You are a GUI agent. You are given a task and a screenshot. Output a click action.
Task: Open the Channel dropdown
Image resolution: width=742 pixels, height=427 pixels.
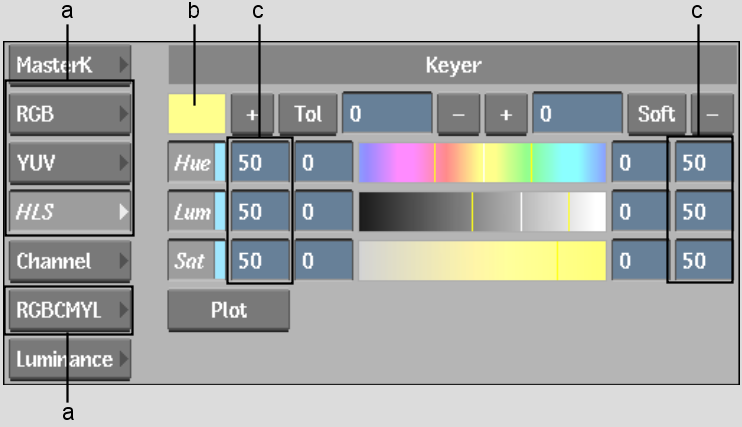70,261
